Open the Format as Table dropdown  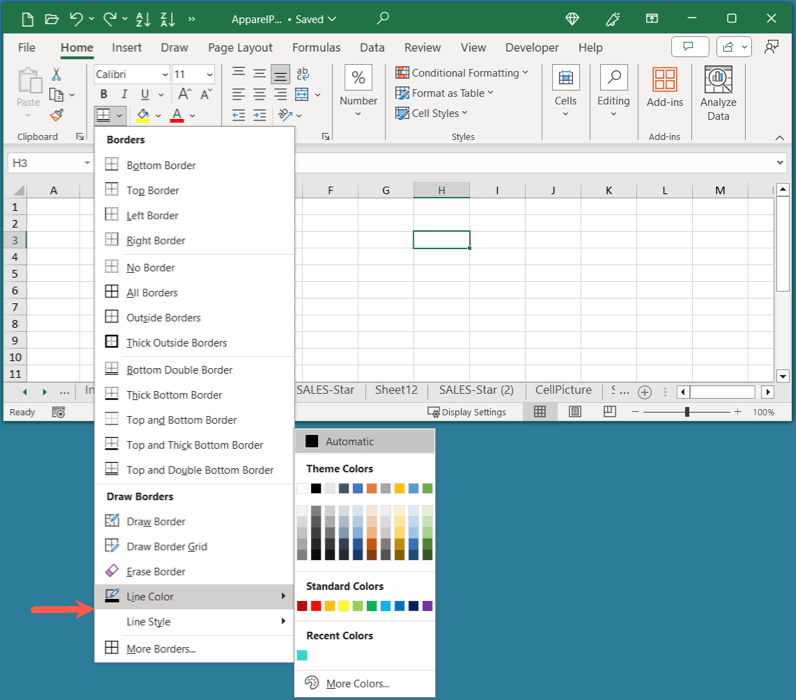444,93
